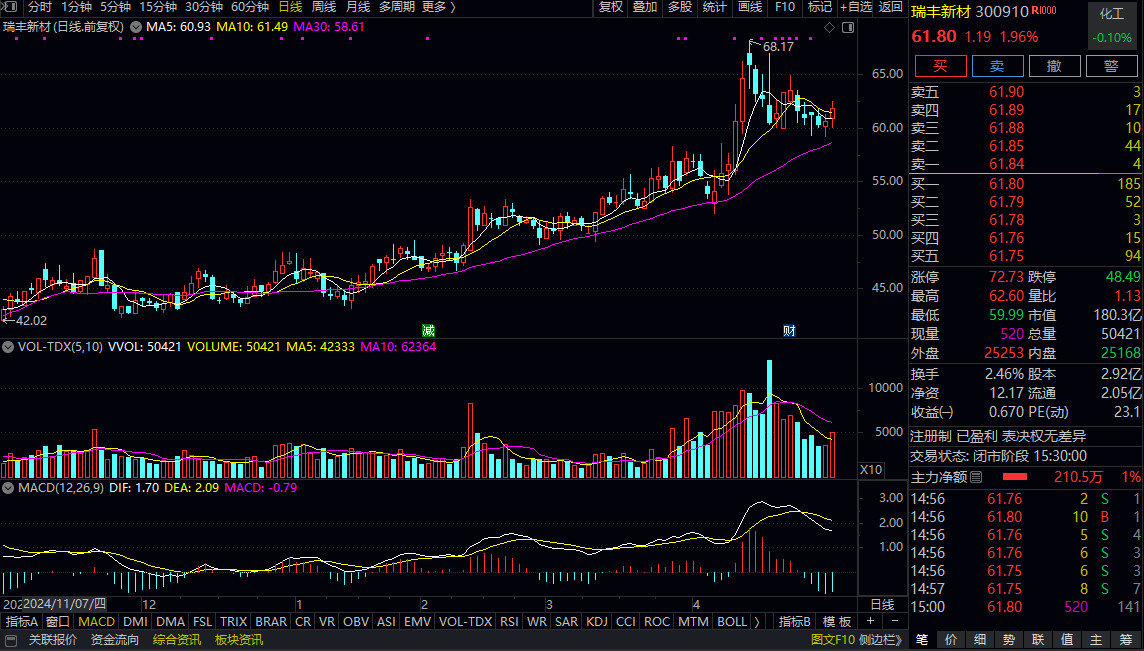
Task: Click the 撤 cancel order button
Action: (1054, 66)
